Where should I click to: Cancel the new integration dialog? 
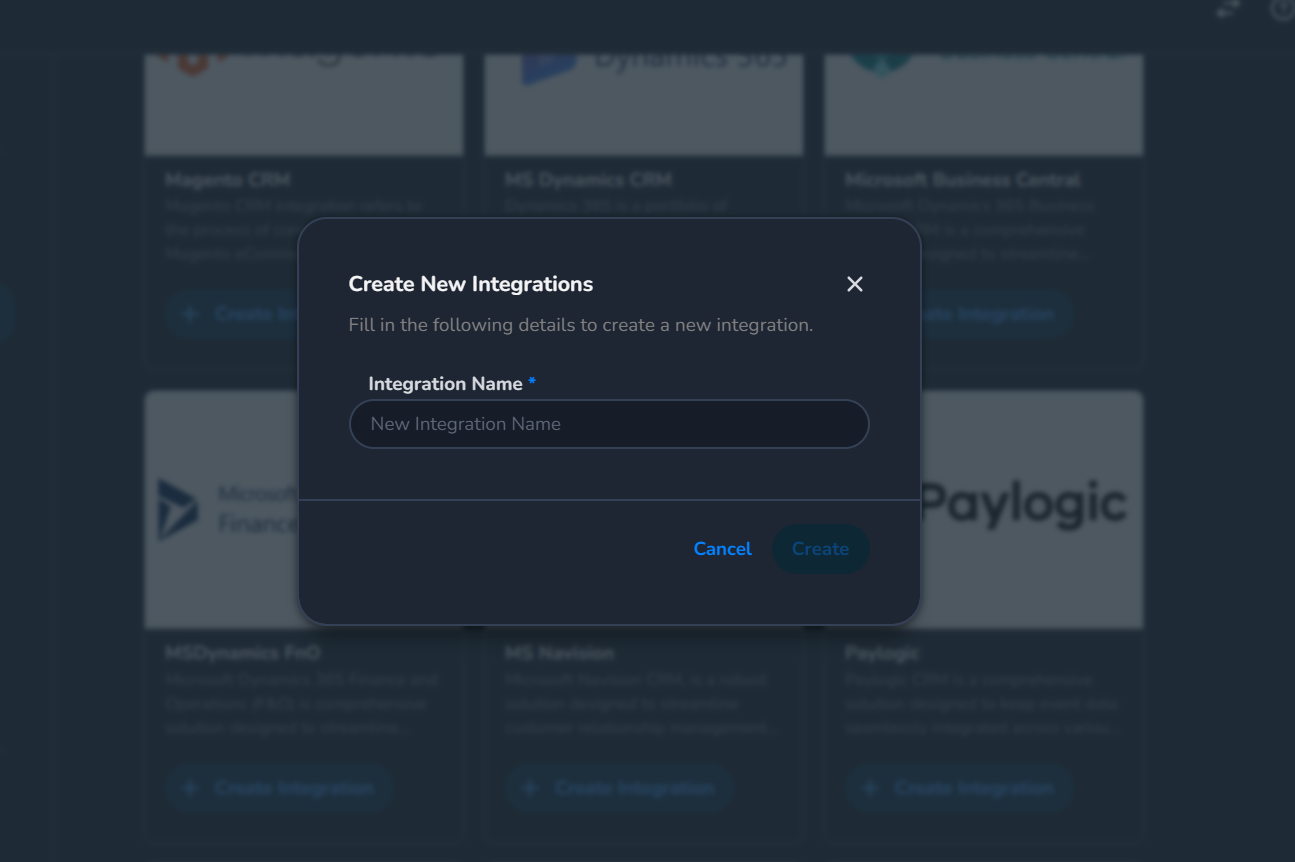[x=723, y=549]
